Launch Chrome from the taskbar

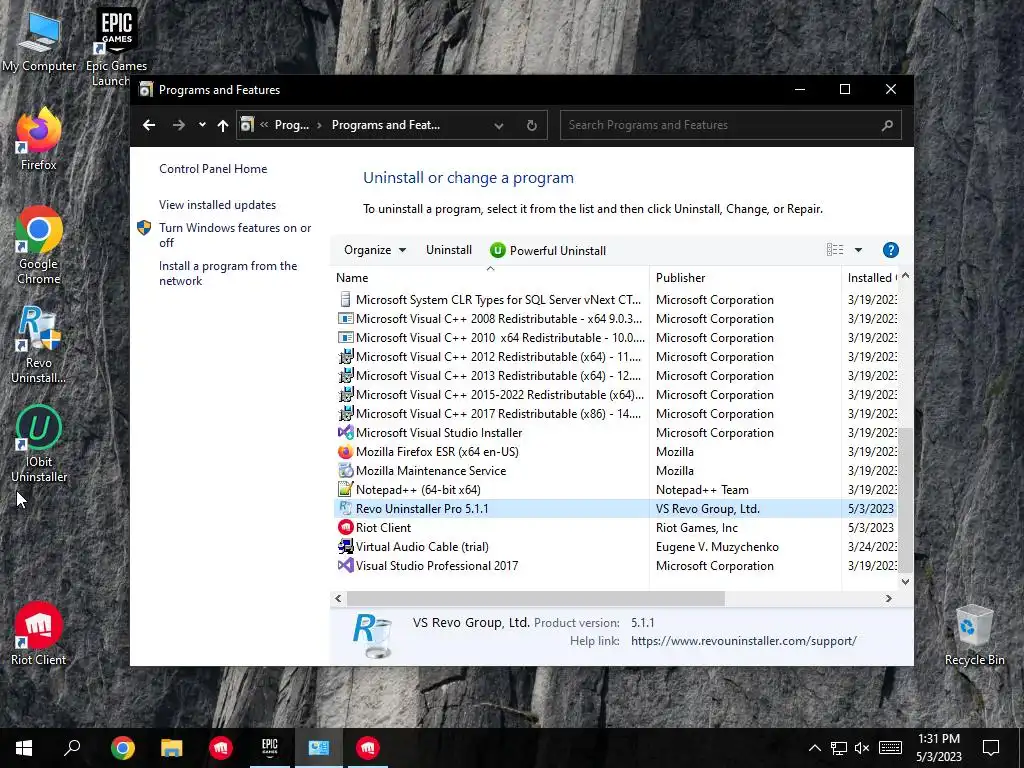[122, 748]
